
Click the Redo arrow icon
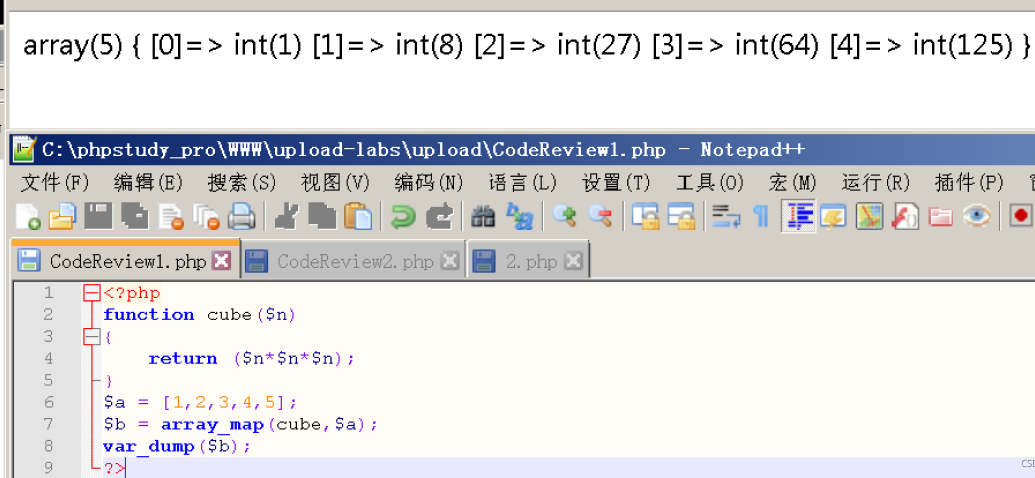click(x=439, y=216)
